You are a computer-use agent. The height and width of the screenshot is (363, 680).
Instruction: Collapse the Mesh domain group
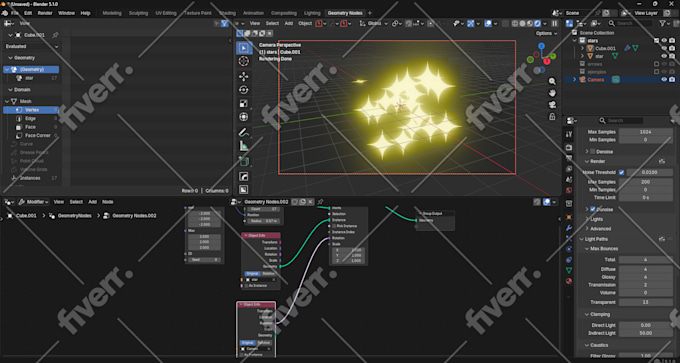(x=7, y=101)
